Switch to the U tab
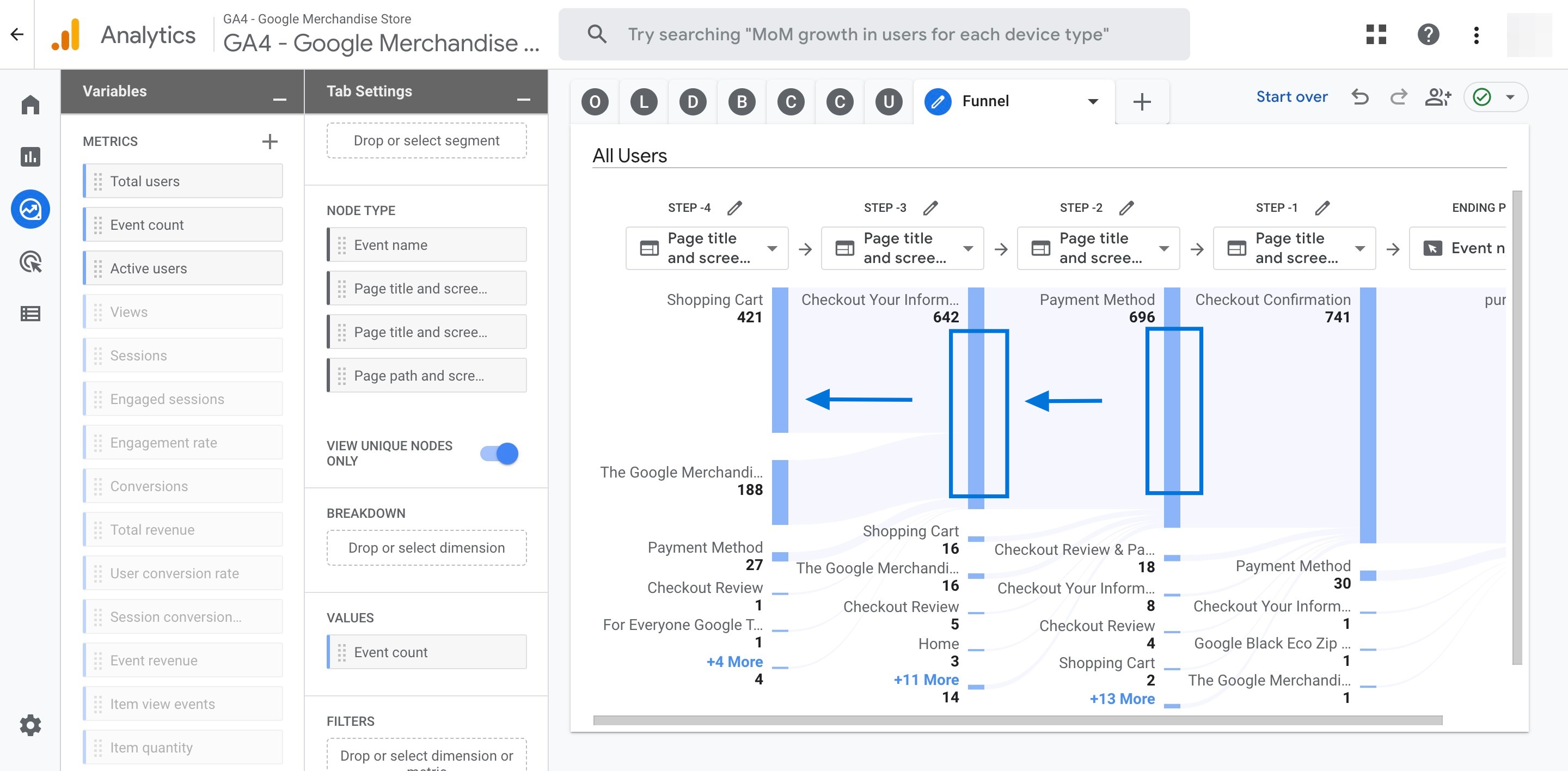 [x=889, y=102]
